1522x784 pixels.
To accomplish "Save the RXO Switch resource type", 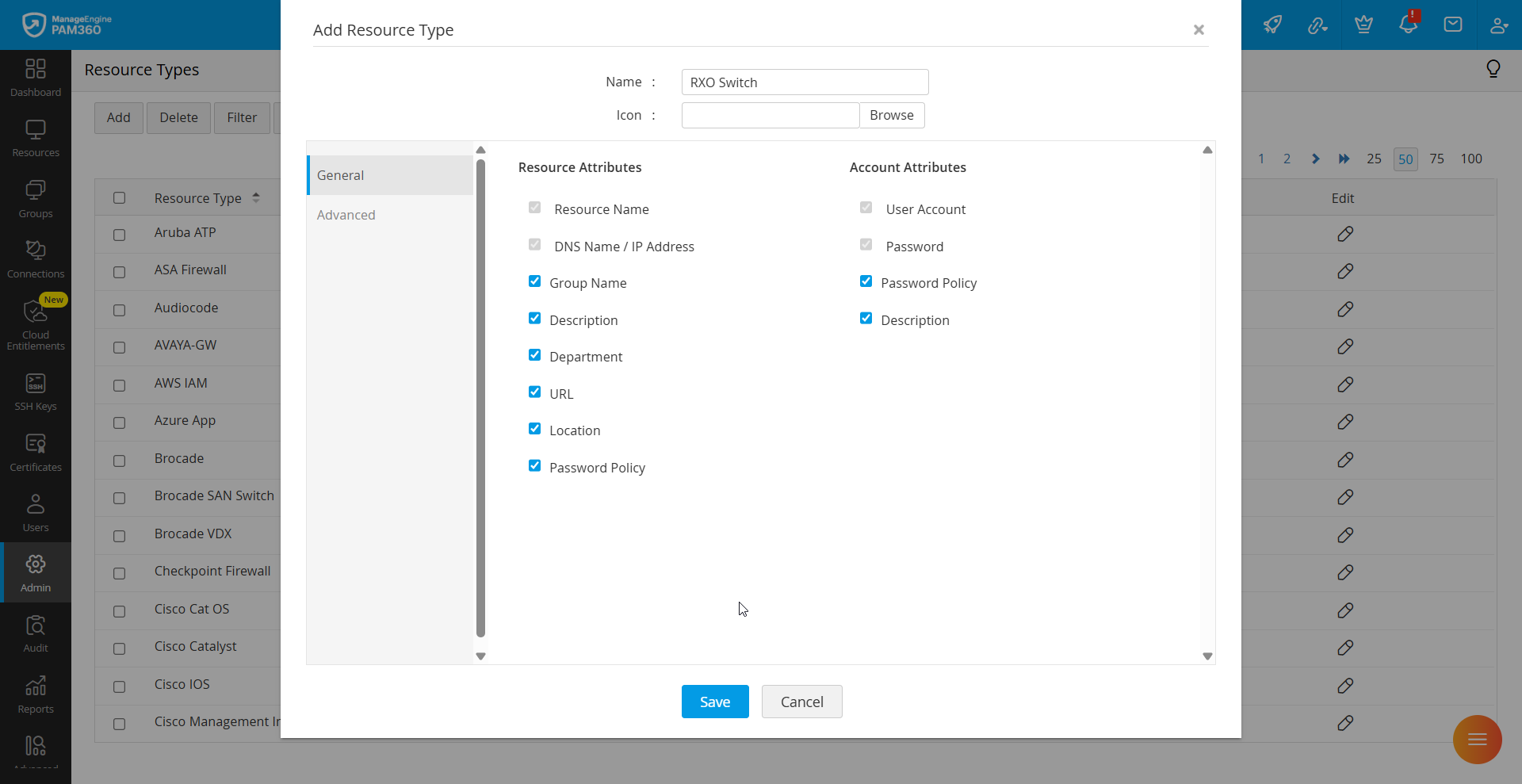I will tap(714, 701).
